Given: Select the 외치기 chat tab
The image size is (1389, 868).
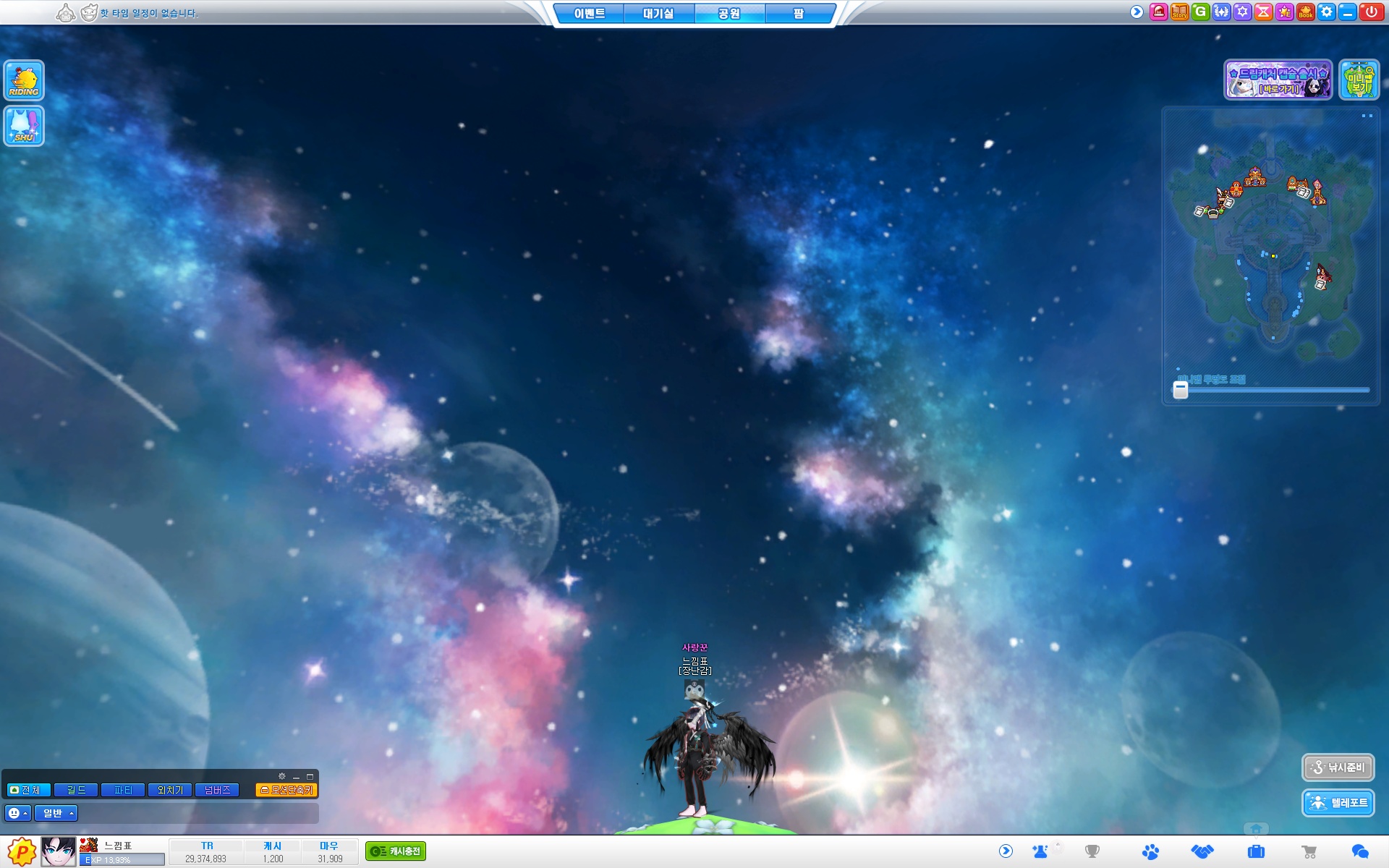Looking at the screenshot, I should point(170,790).
